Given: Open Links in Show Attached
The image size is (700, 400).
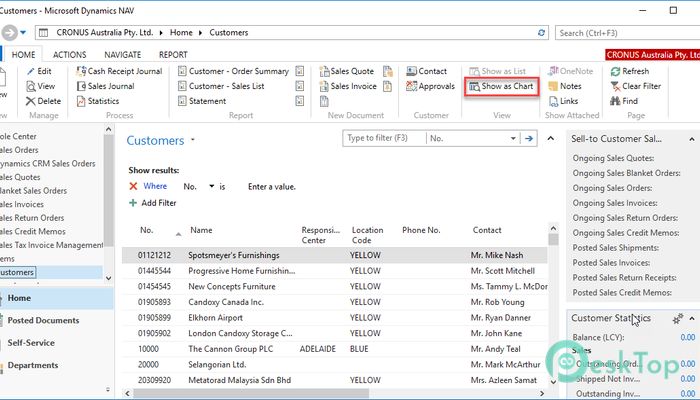Looking at the screenshot, I should (563, 101).
